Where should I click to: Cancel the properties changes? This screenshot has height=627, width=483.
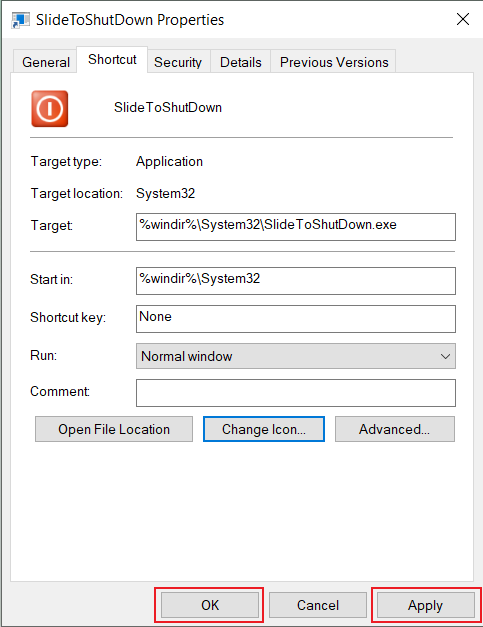point(318,605)
